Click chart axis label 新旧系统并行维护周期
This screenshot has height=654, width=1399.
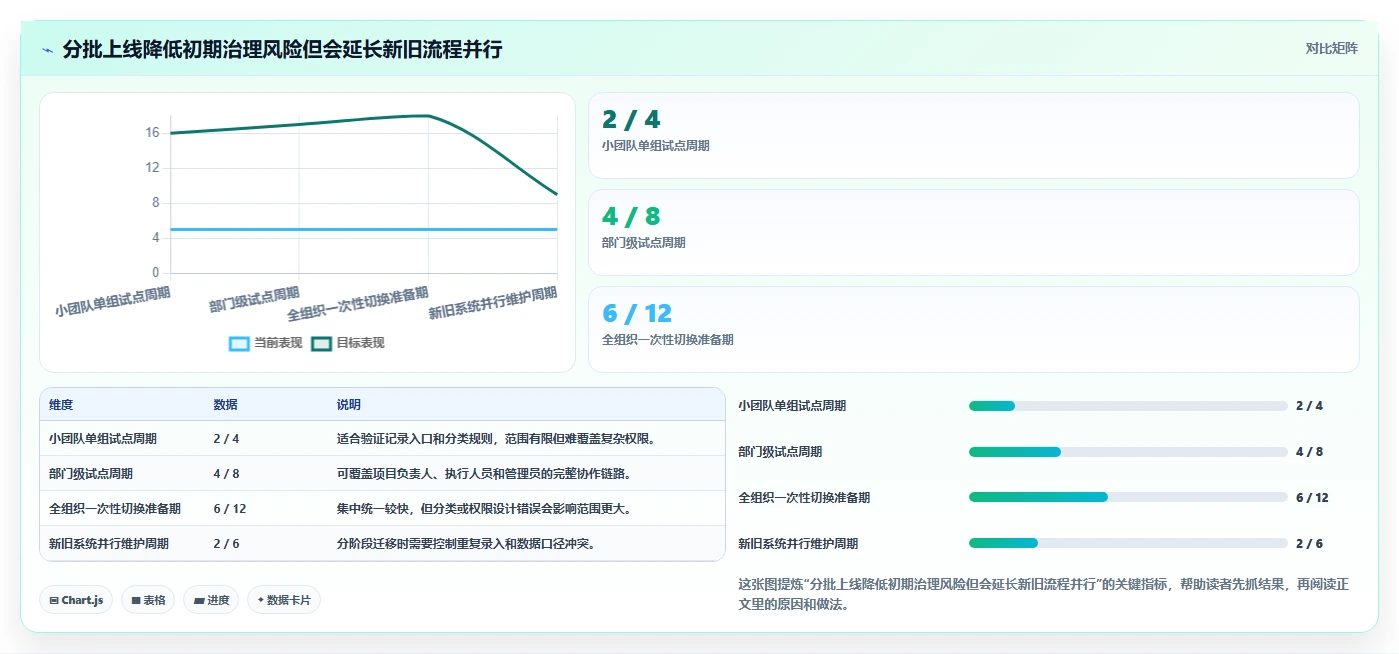(493, 302)
